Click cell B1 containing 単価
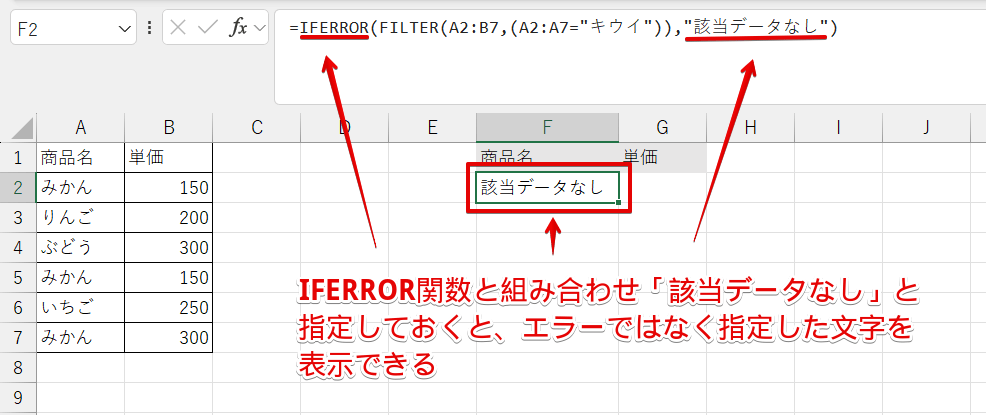The width and height of the screenshot is (986, 415). [x=169, y=157]
